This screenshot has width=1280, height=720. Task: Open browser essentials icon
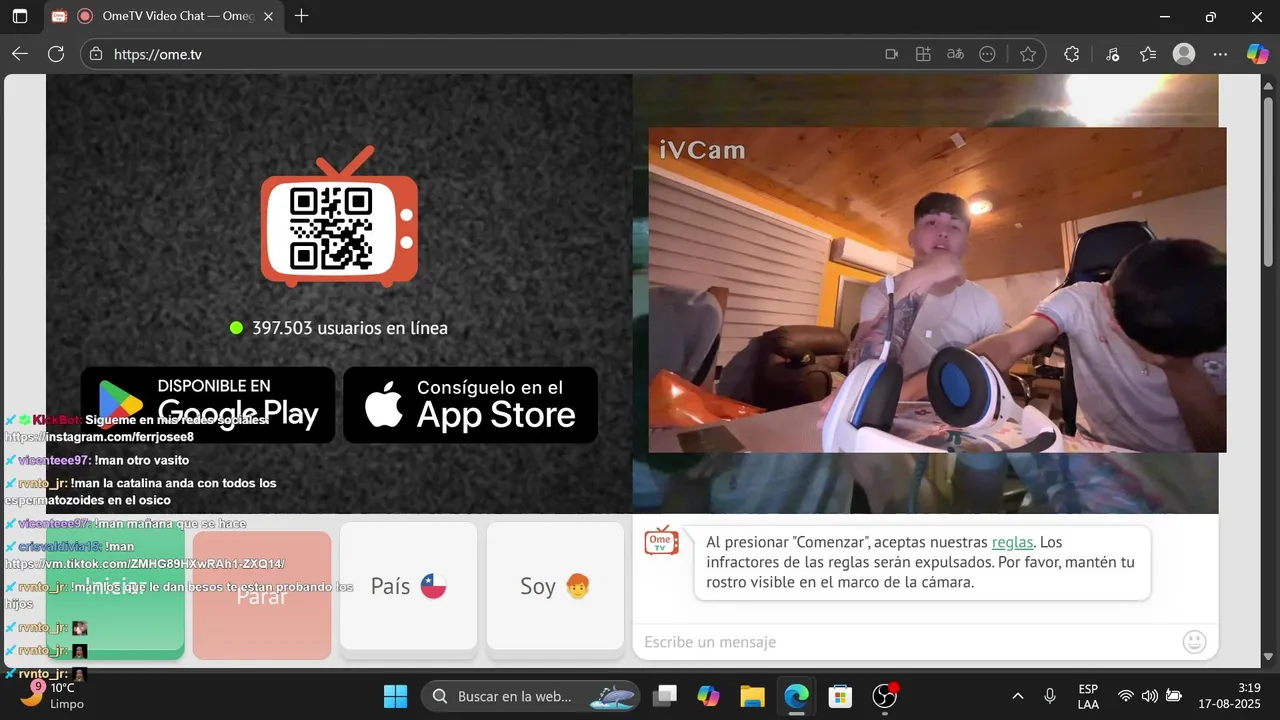tap(1112, 55)
